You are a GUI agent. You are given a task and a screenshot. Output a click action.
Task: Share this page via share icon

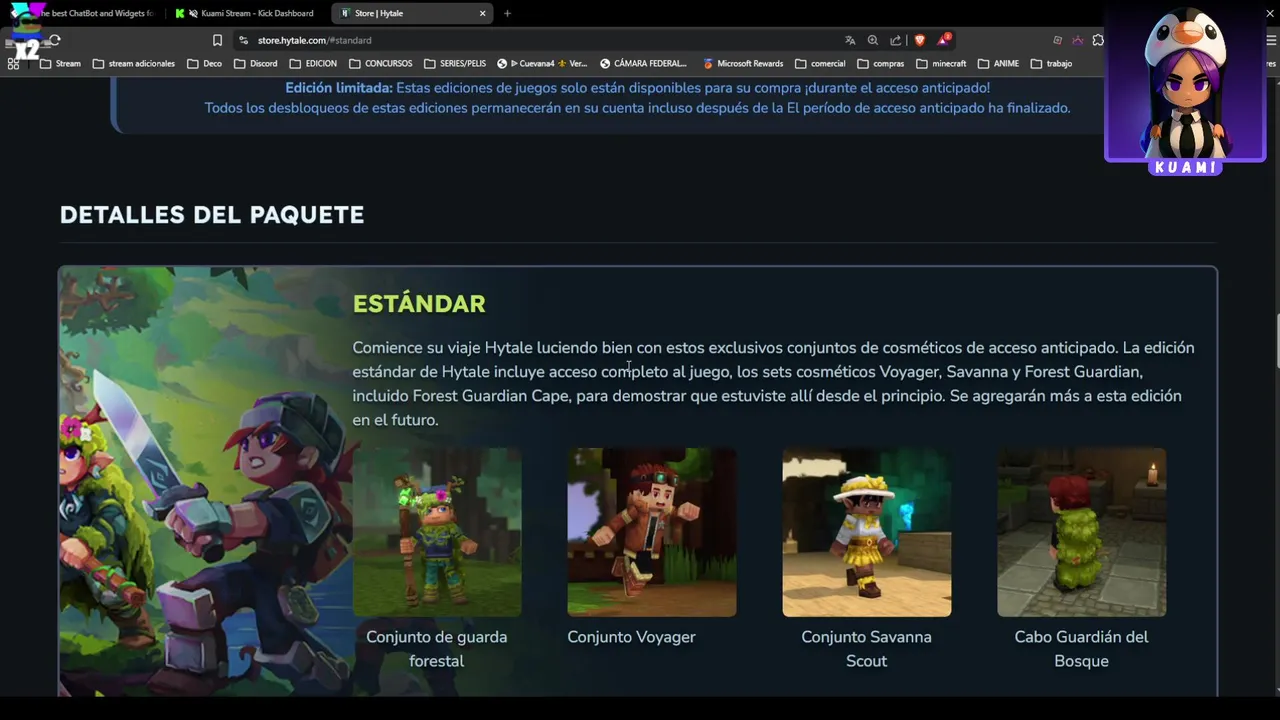click(x=896, y=40)
